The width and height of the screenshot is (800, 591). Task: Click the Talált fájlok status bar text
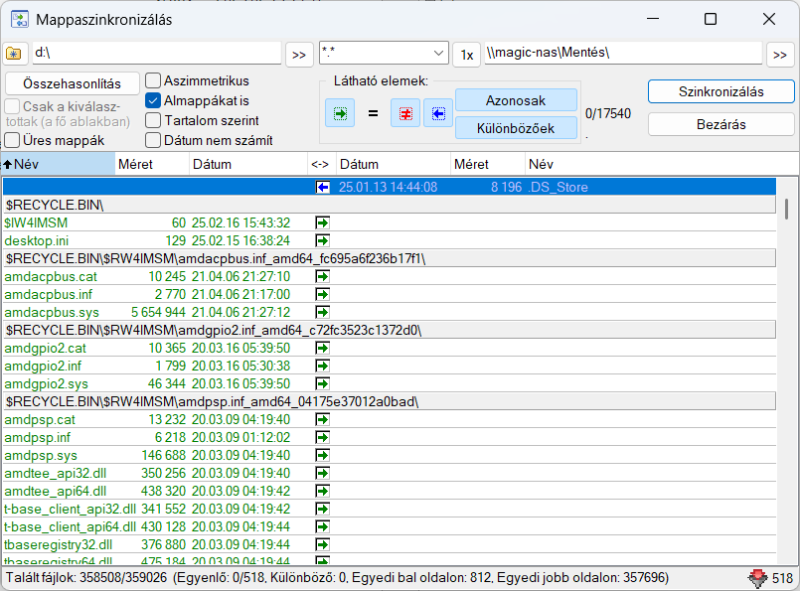337,578
